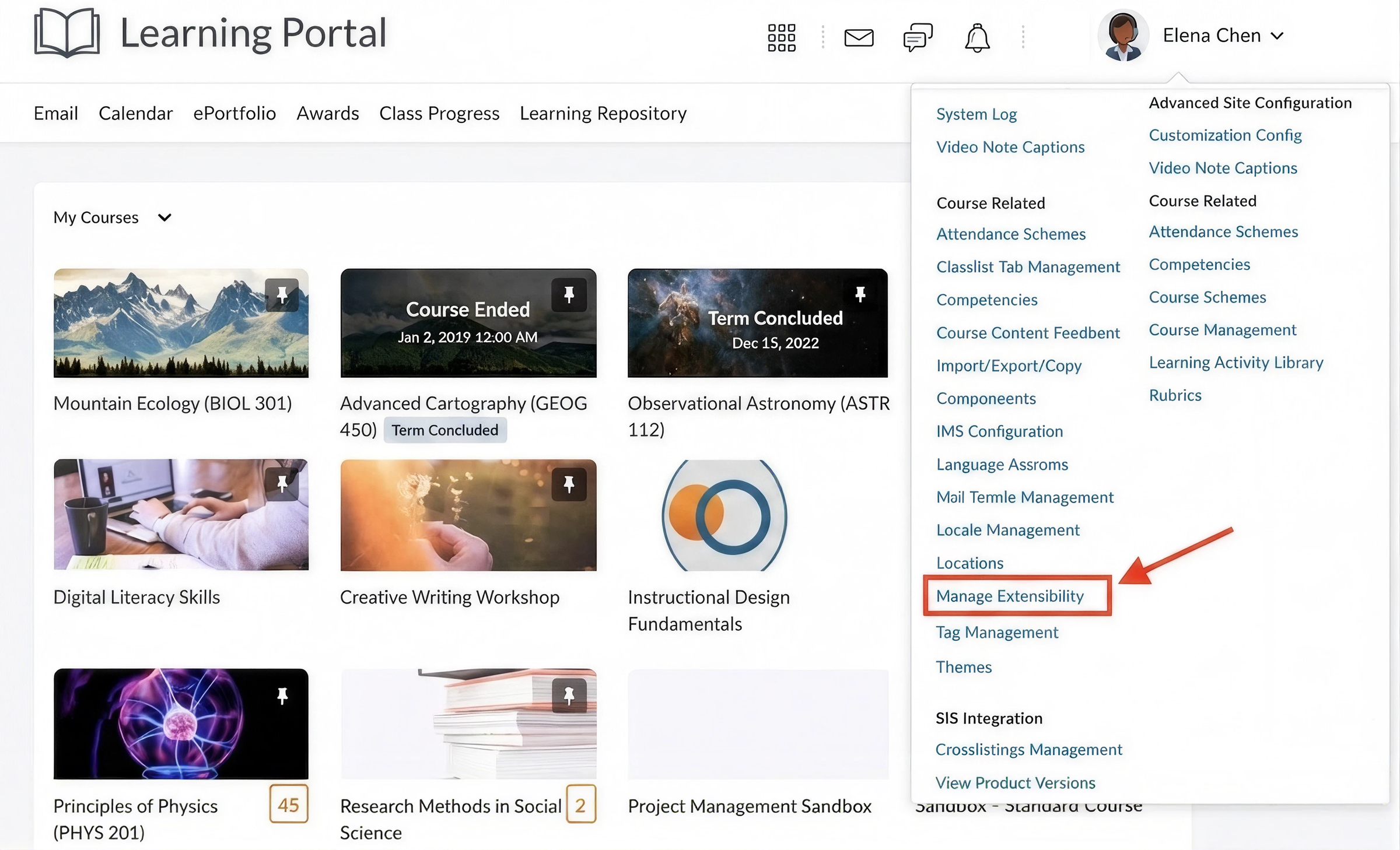This screenshot has width=1400, height=850.
Task: Click the 2 updates badge on Research Methods
Action: 580,805
